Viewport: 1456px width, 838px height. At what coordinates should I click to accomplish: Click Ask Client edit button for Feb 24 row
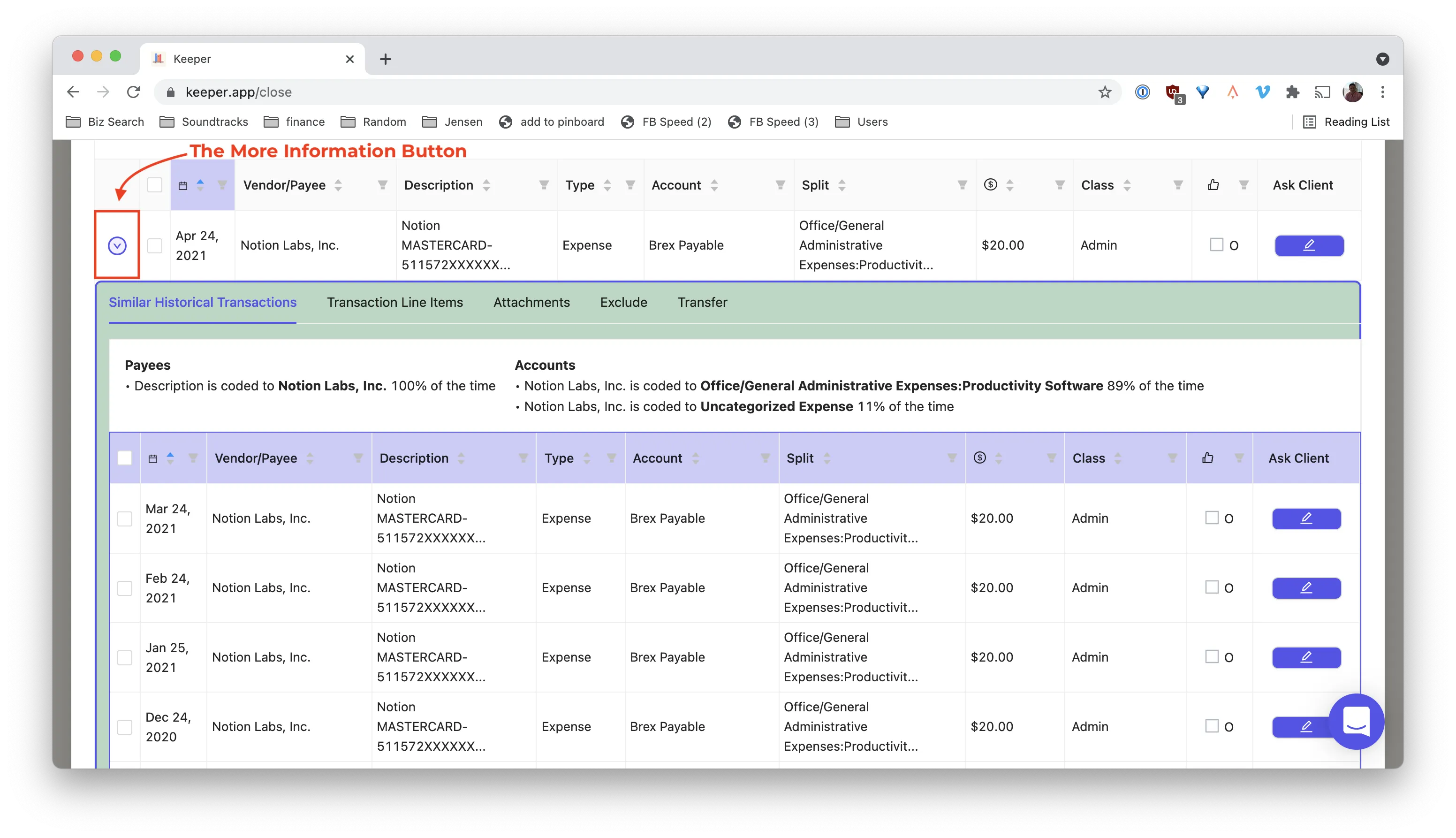tap(1306, 588)
